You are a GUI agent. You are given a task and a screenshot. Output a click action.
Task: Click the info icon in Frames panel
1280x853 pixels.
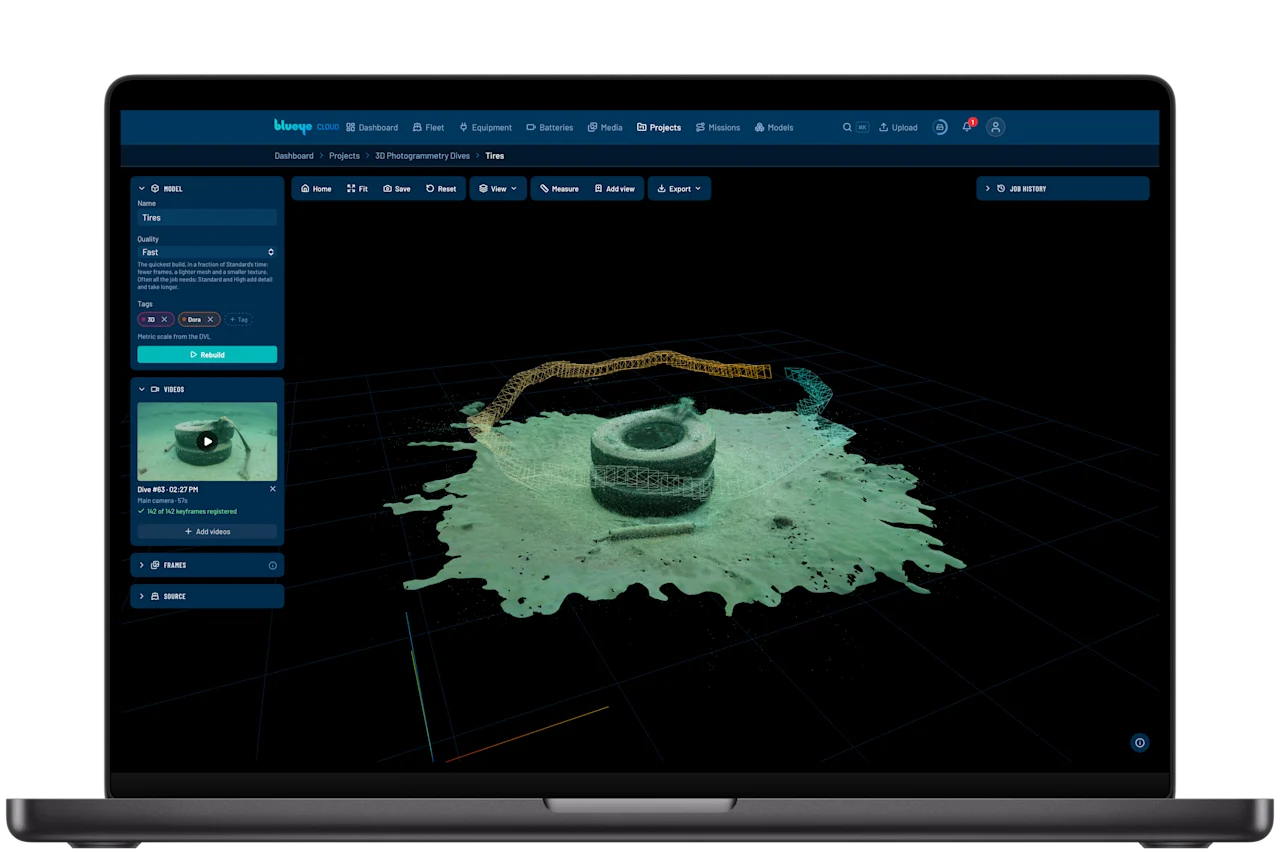[272, 565]
